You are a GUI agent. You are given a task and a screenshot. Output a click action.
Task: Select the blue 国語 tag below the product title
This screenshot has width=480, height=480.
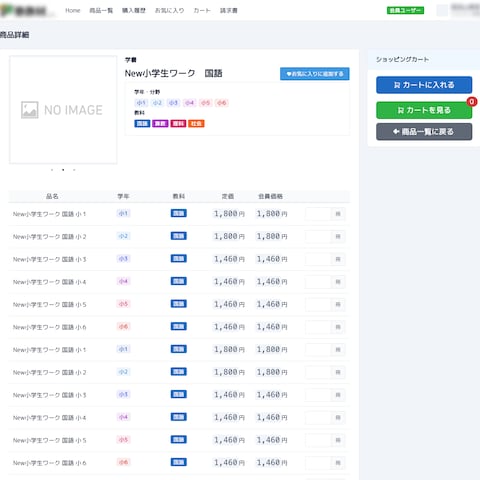pos(142,124)
